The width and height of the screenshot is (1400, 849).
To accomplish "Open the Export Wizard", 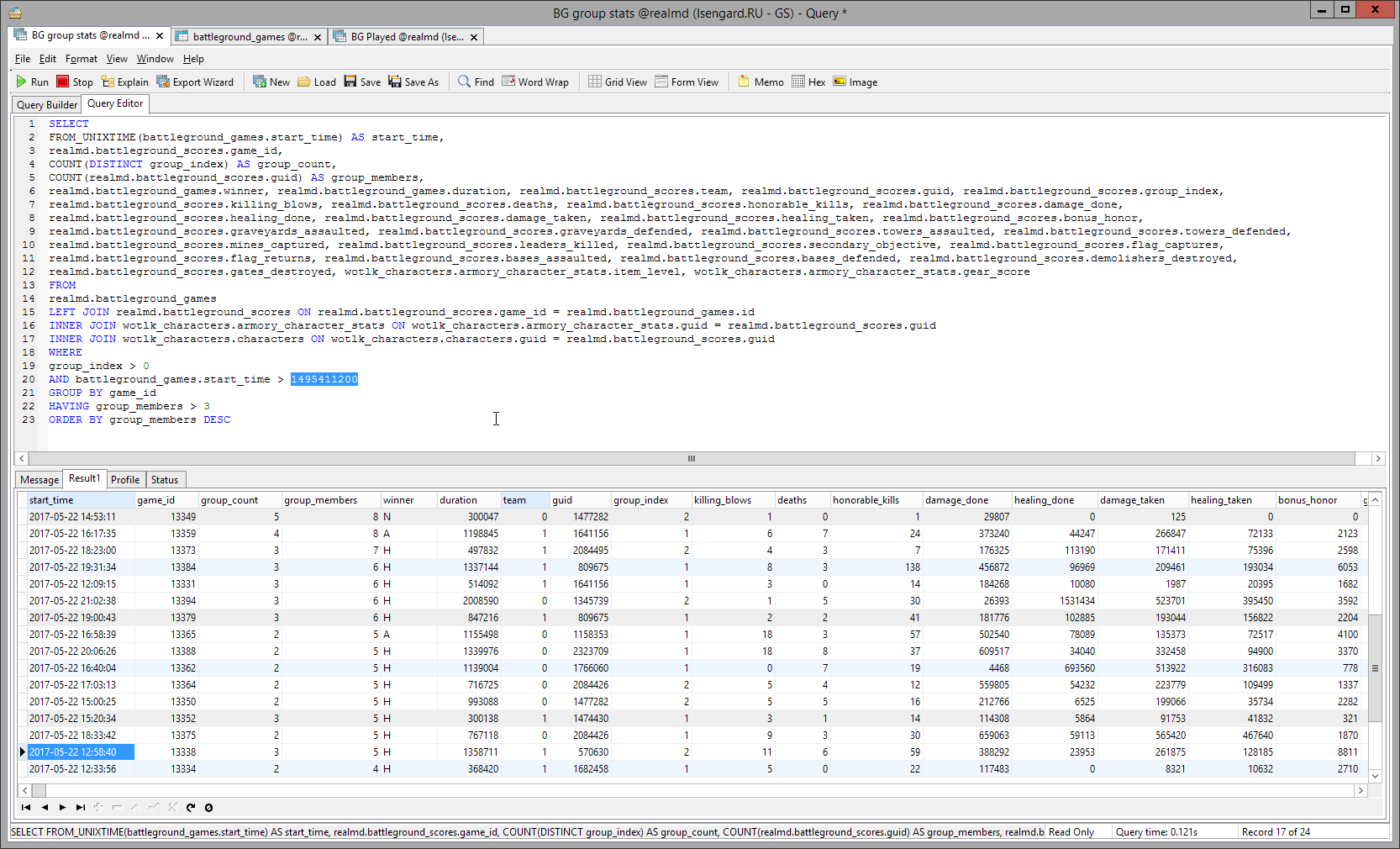I will point(195,82).
